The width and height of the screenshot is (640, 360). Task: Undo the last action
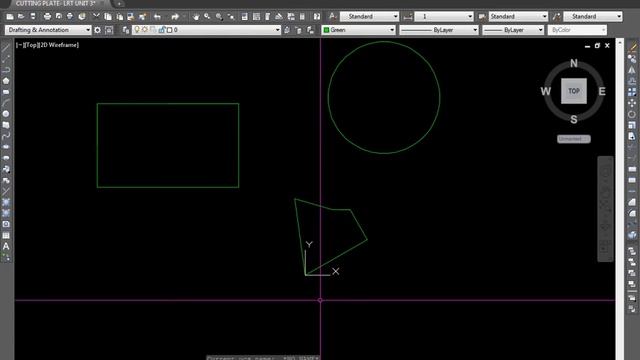tap(158, 17)
